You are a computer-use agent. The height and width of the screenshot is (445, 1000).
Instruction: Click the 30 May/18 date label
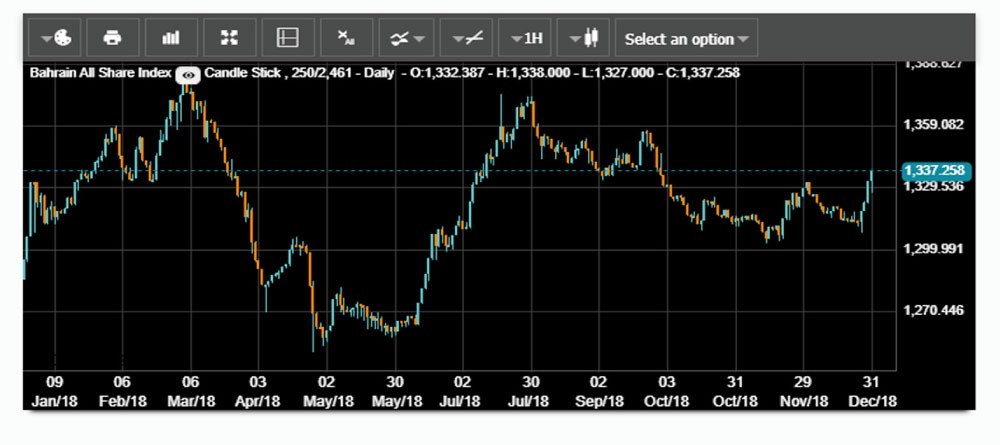(x=395, y=391)
